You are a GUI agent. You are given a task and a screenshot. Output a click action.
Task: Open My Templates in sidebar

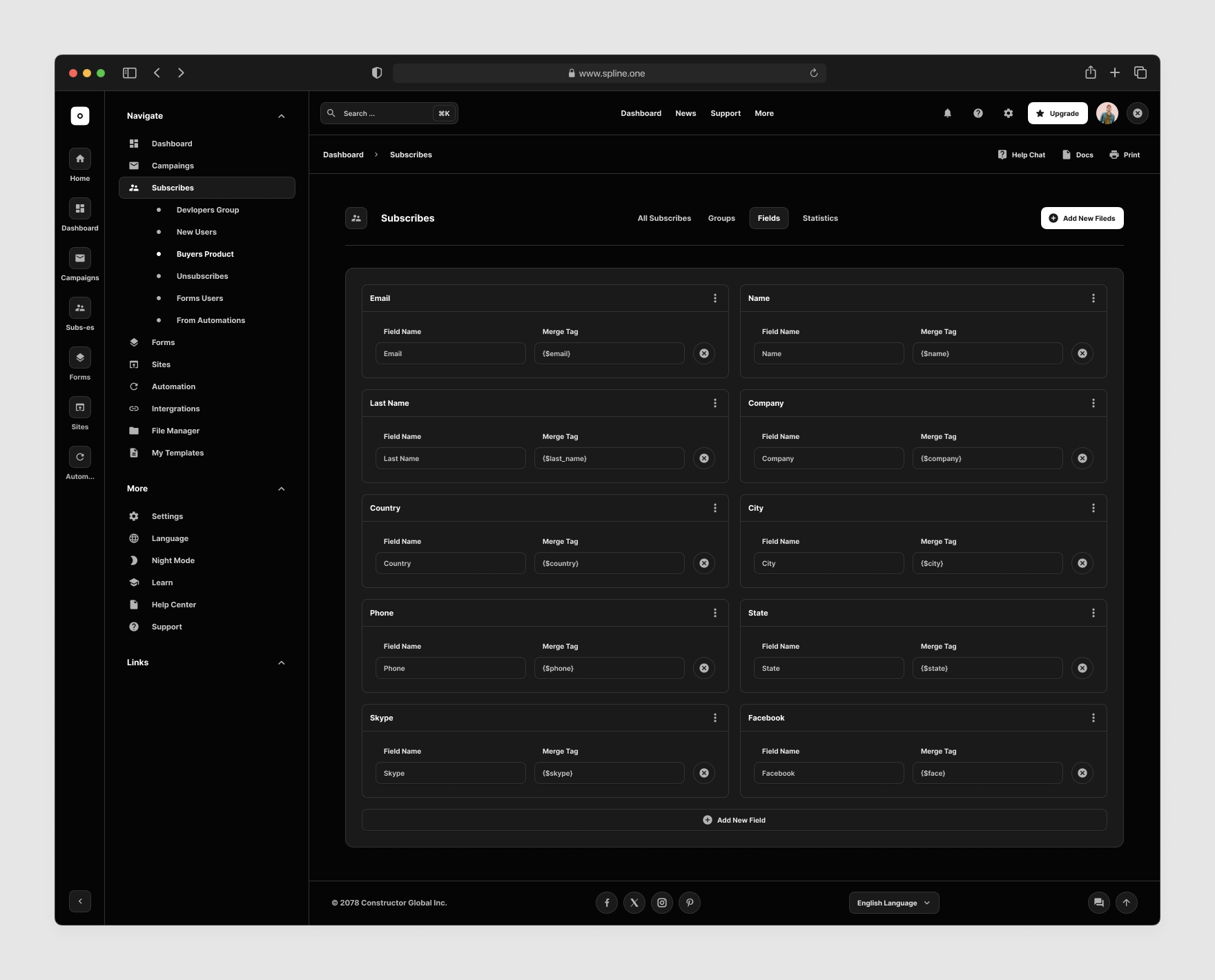(x=177, y=453)
